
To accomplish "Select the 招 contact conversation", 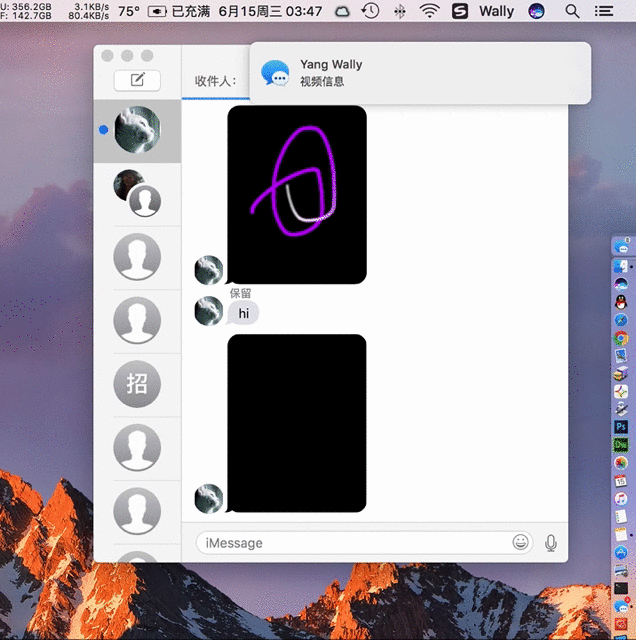I will click(137, 384).
